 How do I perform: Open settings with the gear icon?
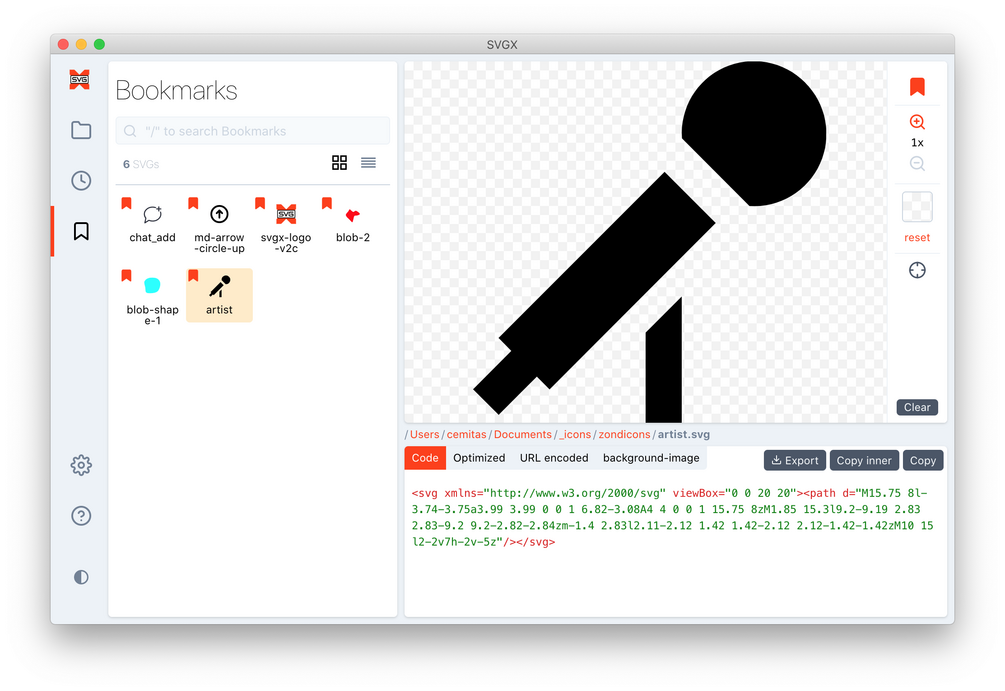[x=81, y=465]
